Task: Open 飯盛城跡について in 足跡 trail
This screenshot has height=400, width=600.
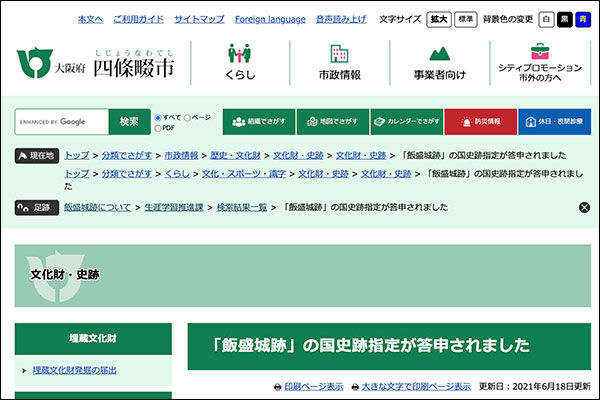Action: click(98, 207)
